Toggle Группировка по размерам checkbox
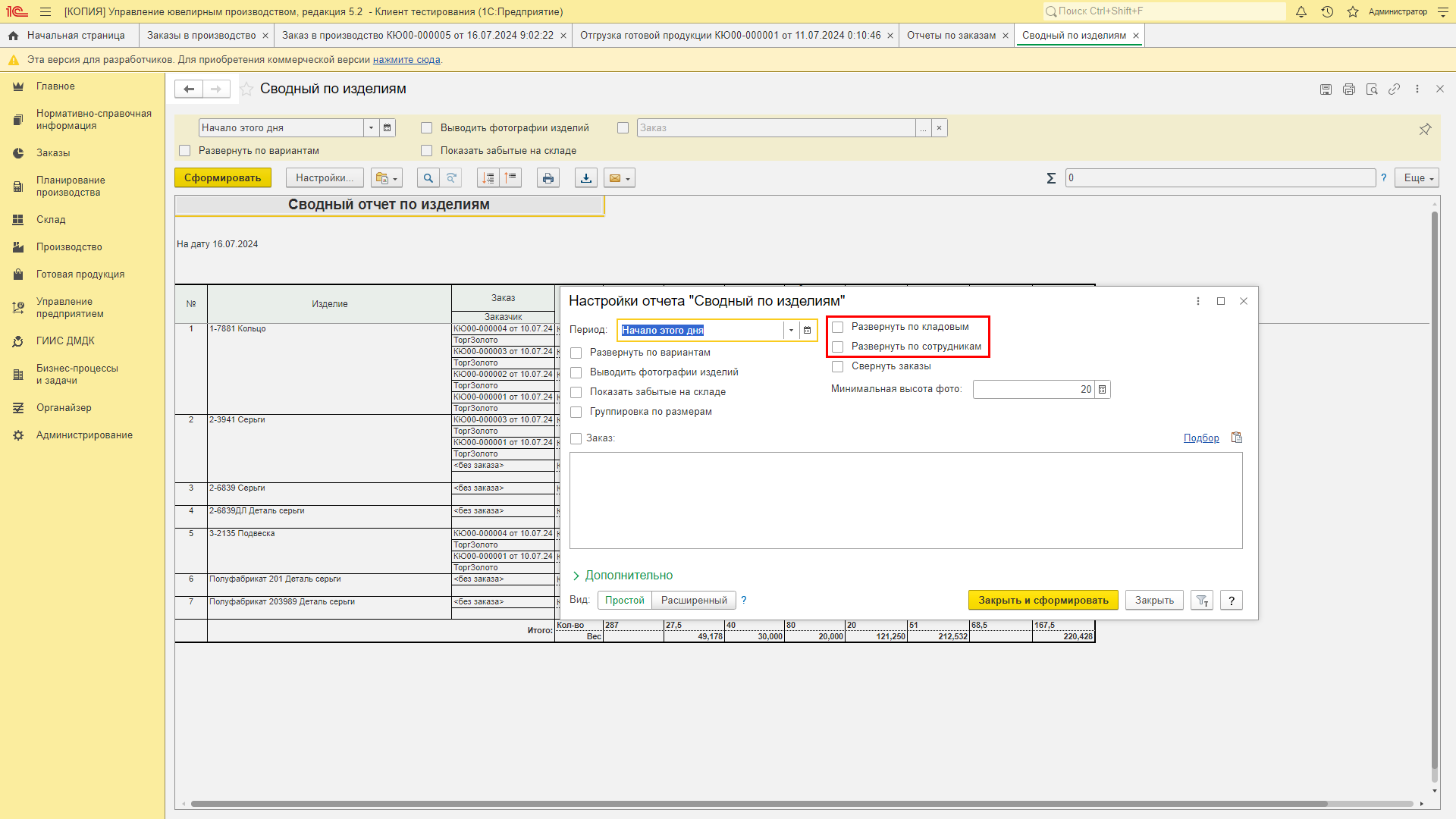1456x819 pixels. click(576, 412)
